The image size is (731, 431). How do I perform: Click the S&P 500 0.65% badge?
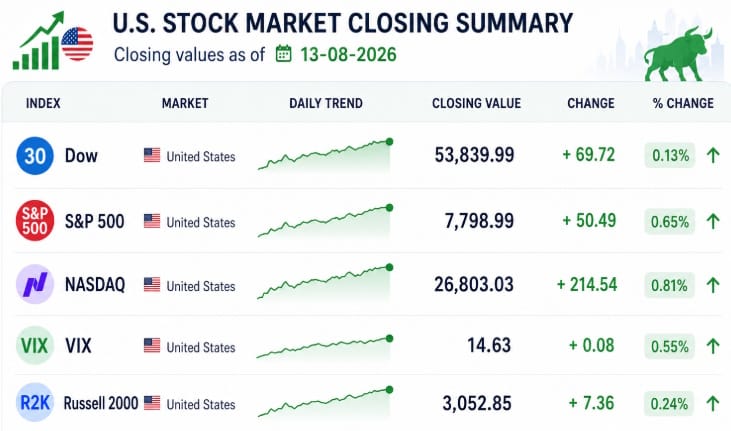point(669,222)
